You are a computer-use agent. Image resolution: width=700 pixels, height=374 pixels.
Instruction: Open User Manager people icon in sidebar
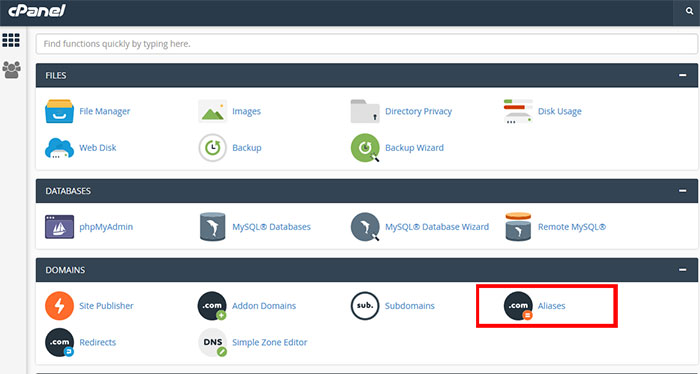pos(11,70)
